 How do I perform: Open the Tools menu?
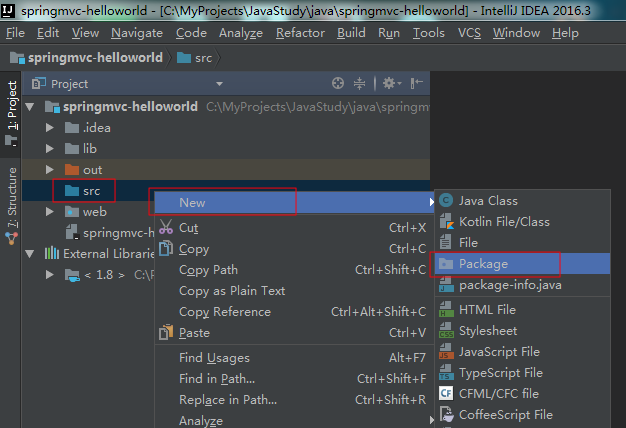429,33
